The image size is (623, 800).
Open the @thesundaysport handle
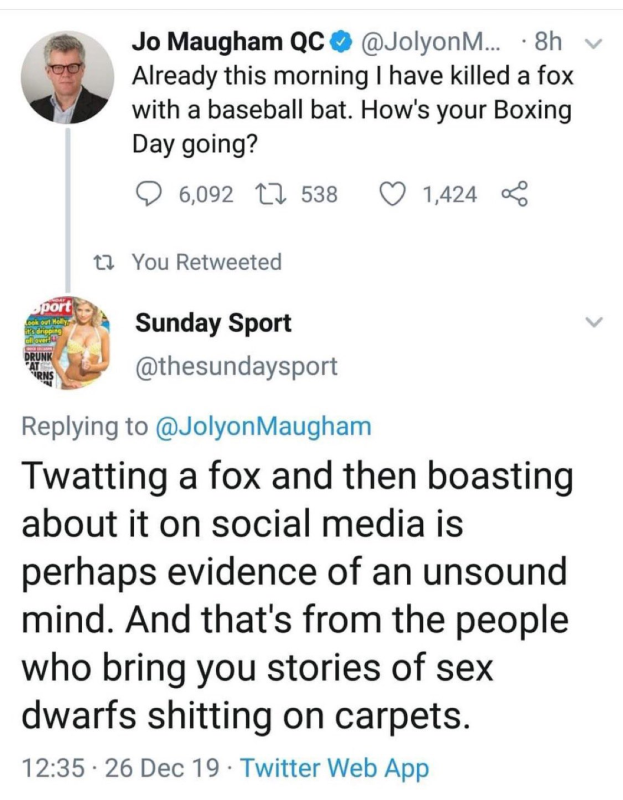[236, 367]
